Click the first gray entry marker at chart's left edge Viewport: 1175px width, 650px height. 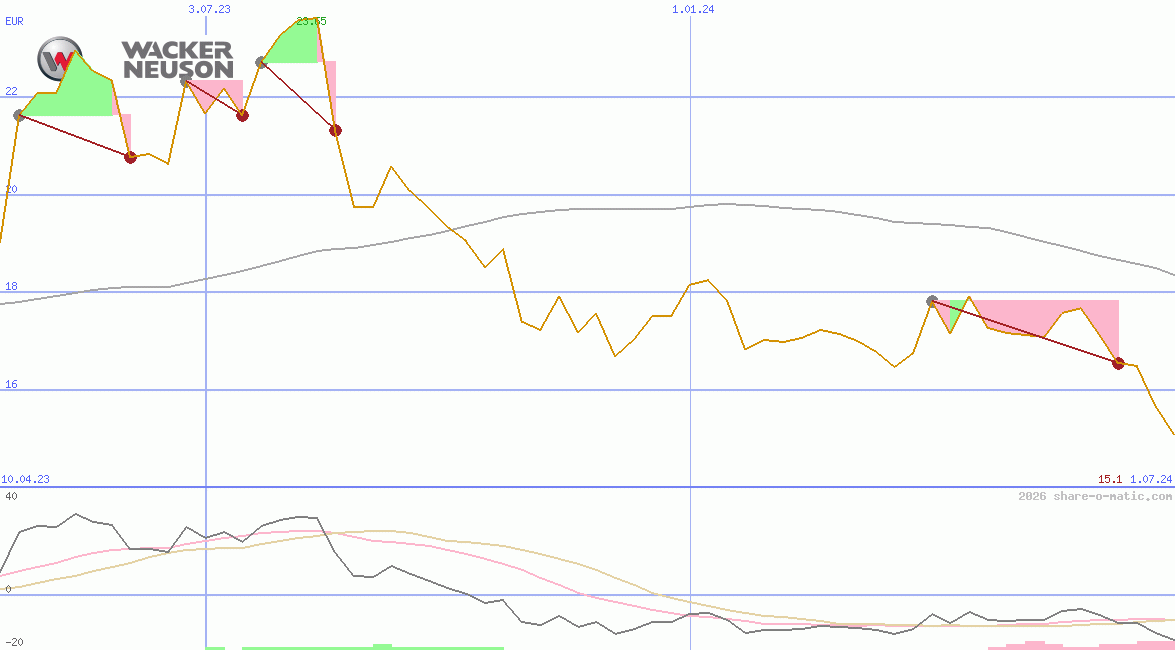(19, 116)
